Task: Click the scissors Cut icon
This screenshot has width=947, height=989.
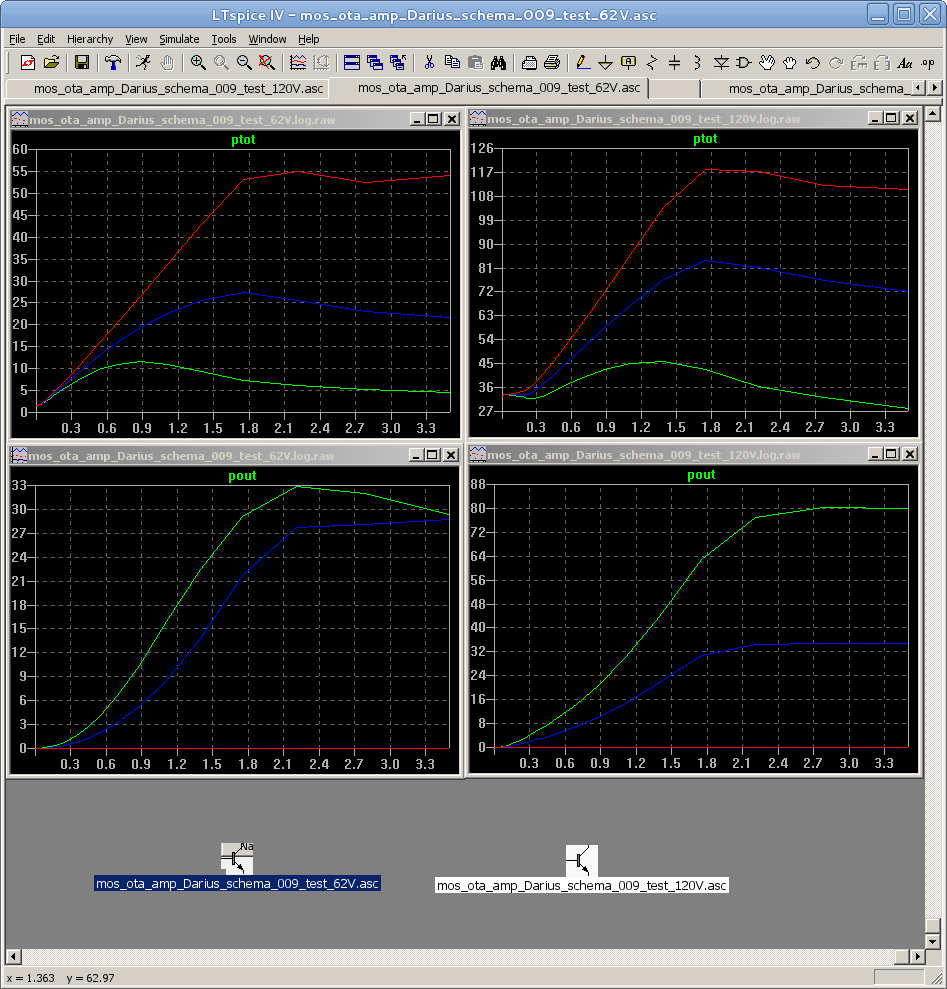Action: tap(429, 62)
